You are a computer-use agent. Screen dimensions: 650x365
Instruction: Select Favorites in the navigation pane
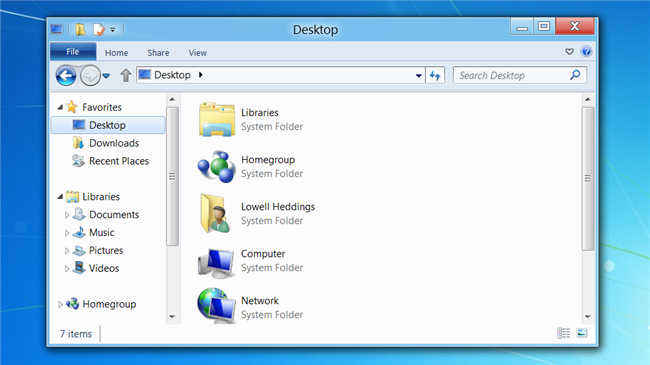pyautogui.click(x=102, y=107)
